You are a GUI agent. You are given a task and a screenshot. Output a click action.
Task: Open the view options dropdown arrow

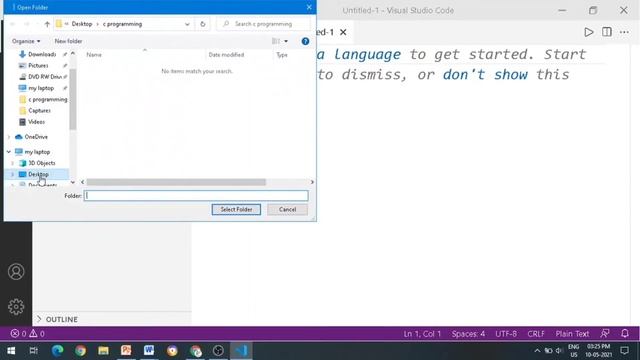click(x=286, y=41)
